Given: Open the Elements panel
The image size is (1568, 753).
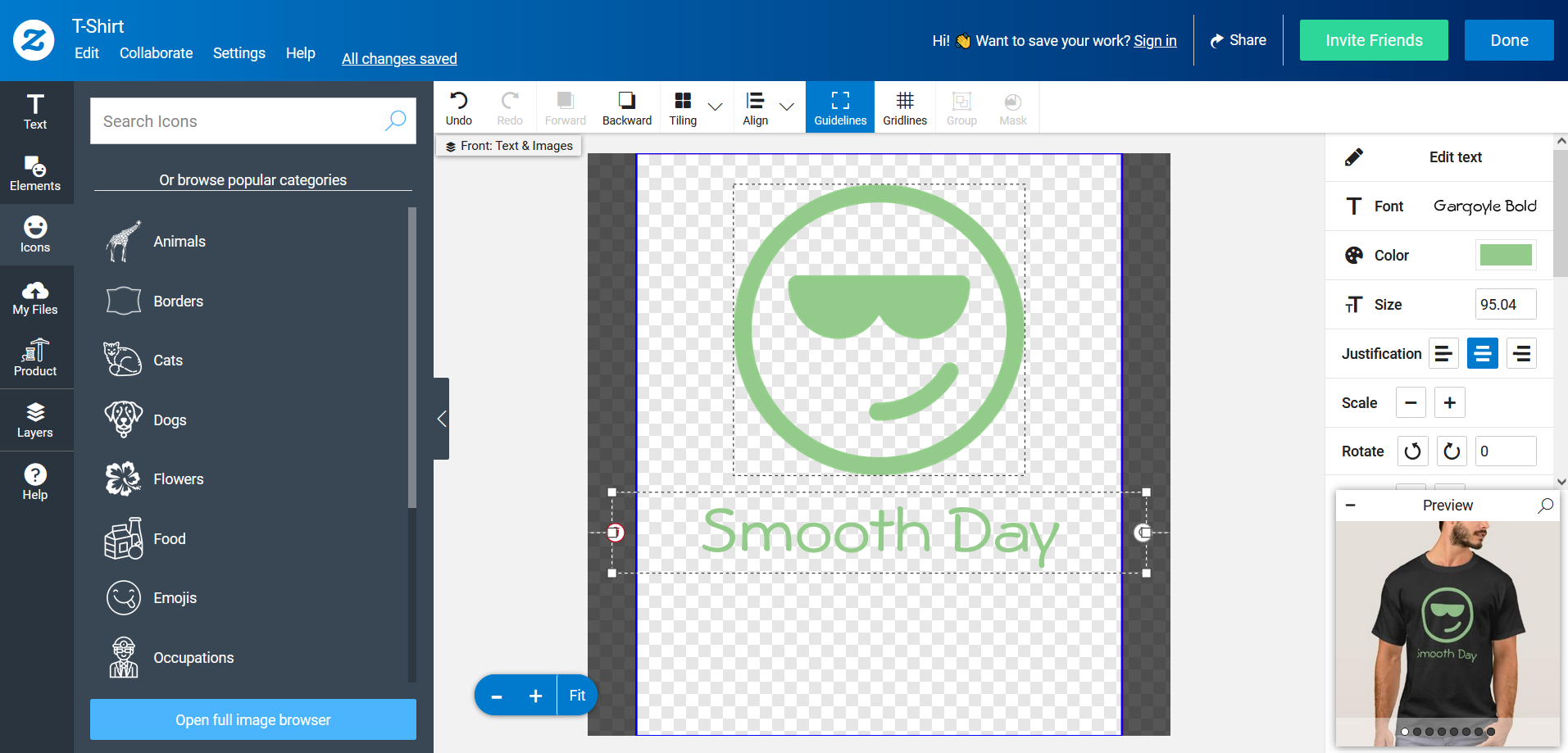Looking at the screenshot, I should point(34,173).
